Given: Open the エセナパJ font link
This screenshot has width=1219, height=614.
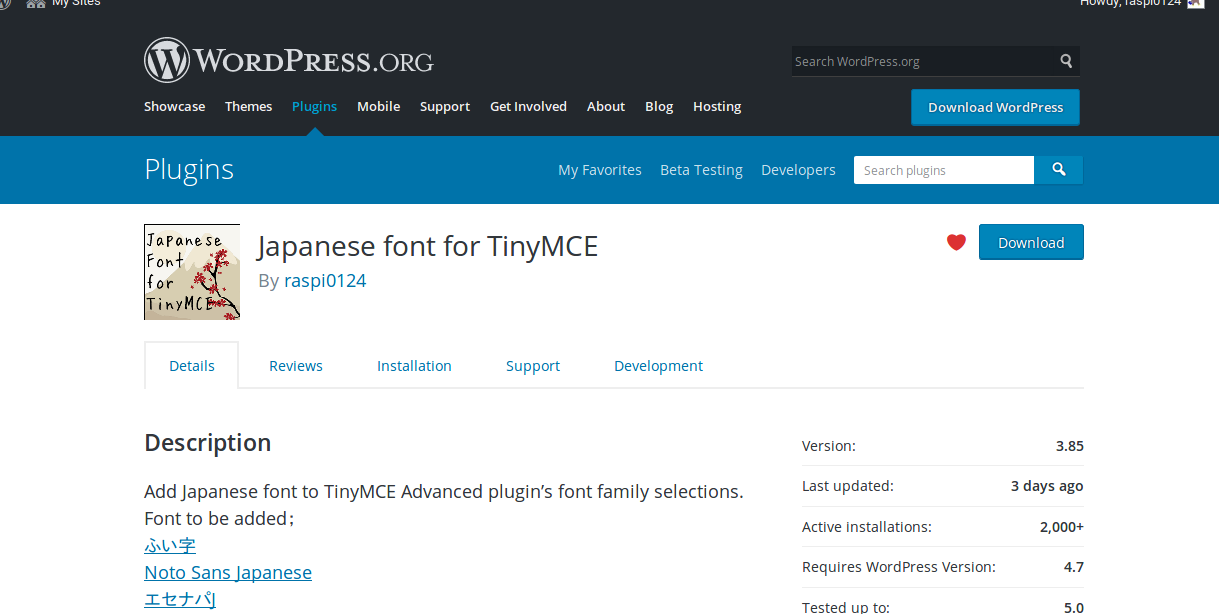Looking at the screenshot, I should (x=180, y=599).
